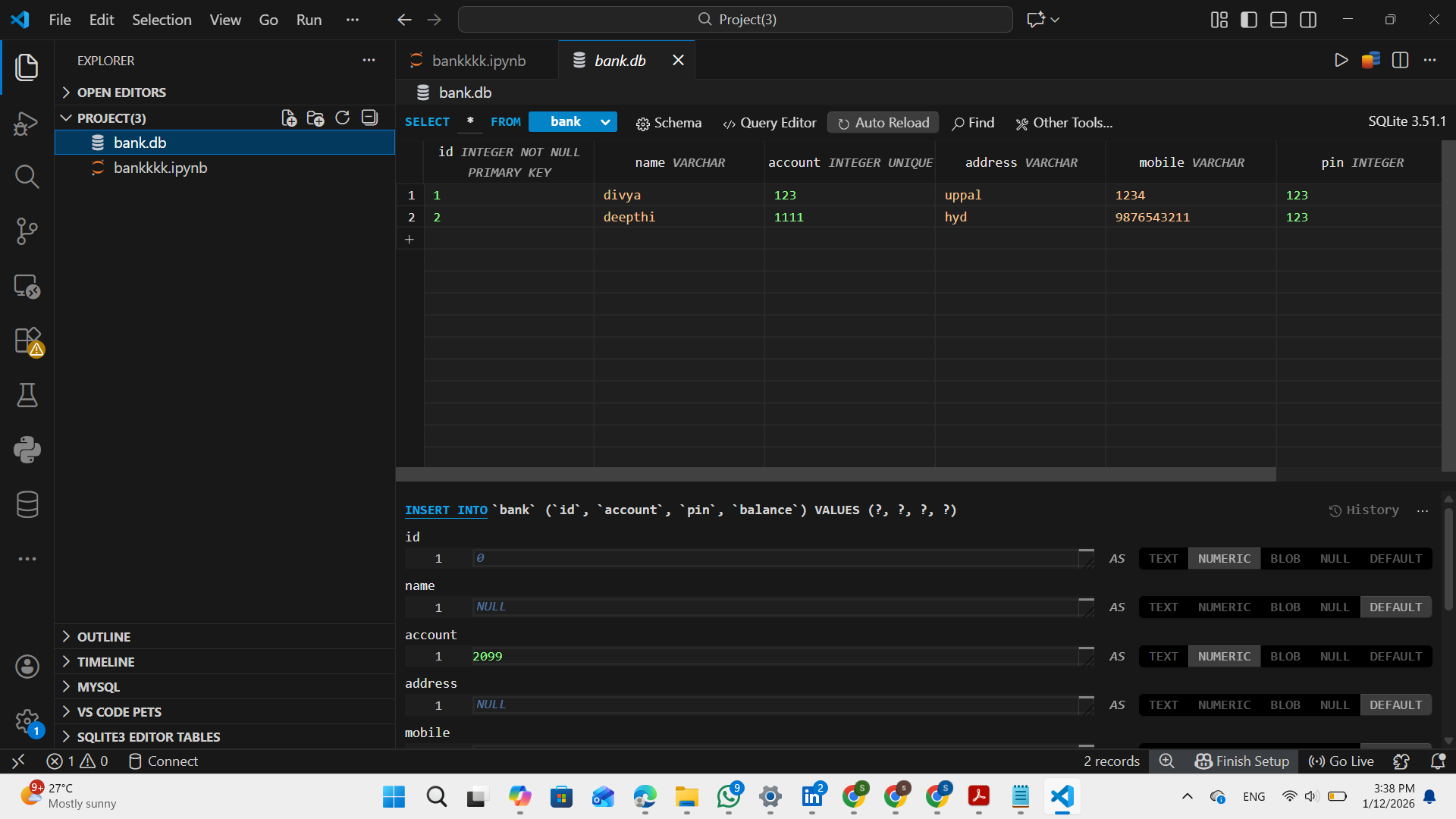Open the bank table dropdown
This screenshot has width=1456, height=819.
[573, 121]
